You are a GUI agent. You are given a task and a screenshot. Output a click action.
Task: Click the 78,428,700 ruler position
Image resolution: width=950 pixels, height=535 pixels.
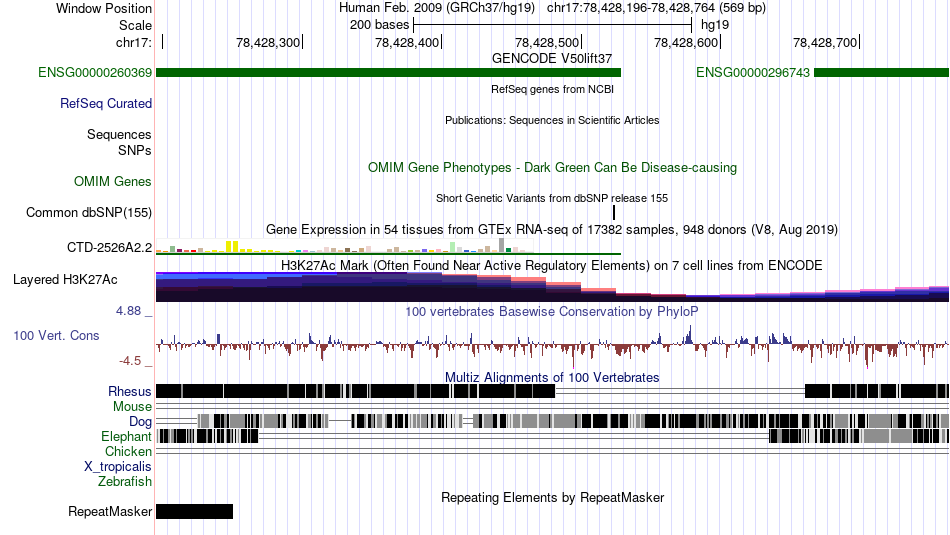(825, 42)
